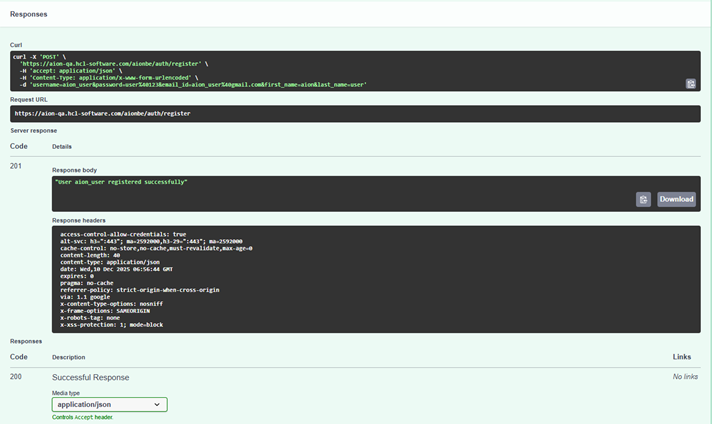712x424 pixels.
Task: Click the curl -X 'POST' line
Action: [x=40, y=57]
